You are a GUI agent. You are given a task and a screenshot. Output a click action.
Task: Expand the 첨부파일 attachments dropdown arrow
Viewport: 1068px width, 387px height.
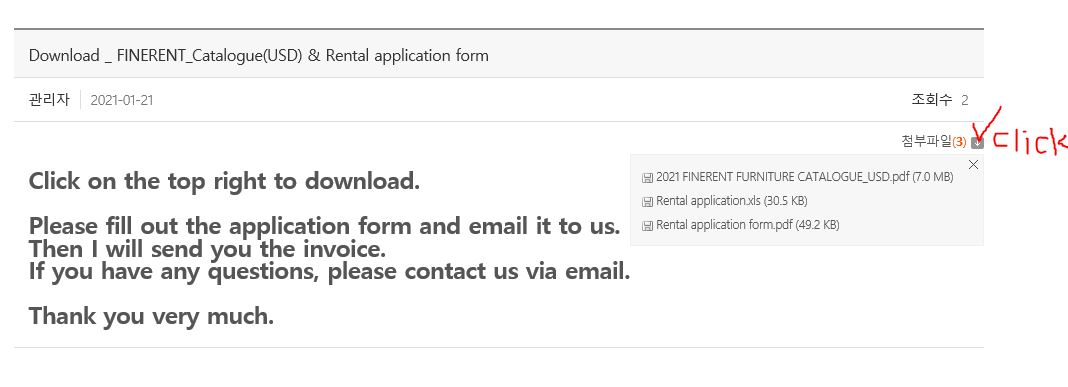click(x=977, y=142)
